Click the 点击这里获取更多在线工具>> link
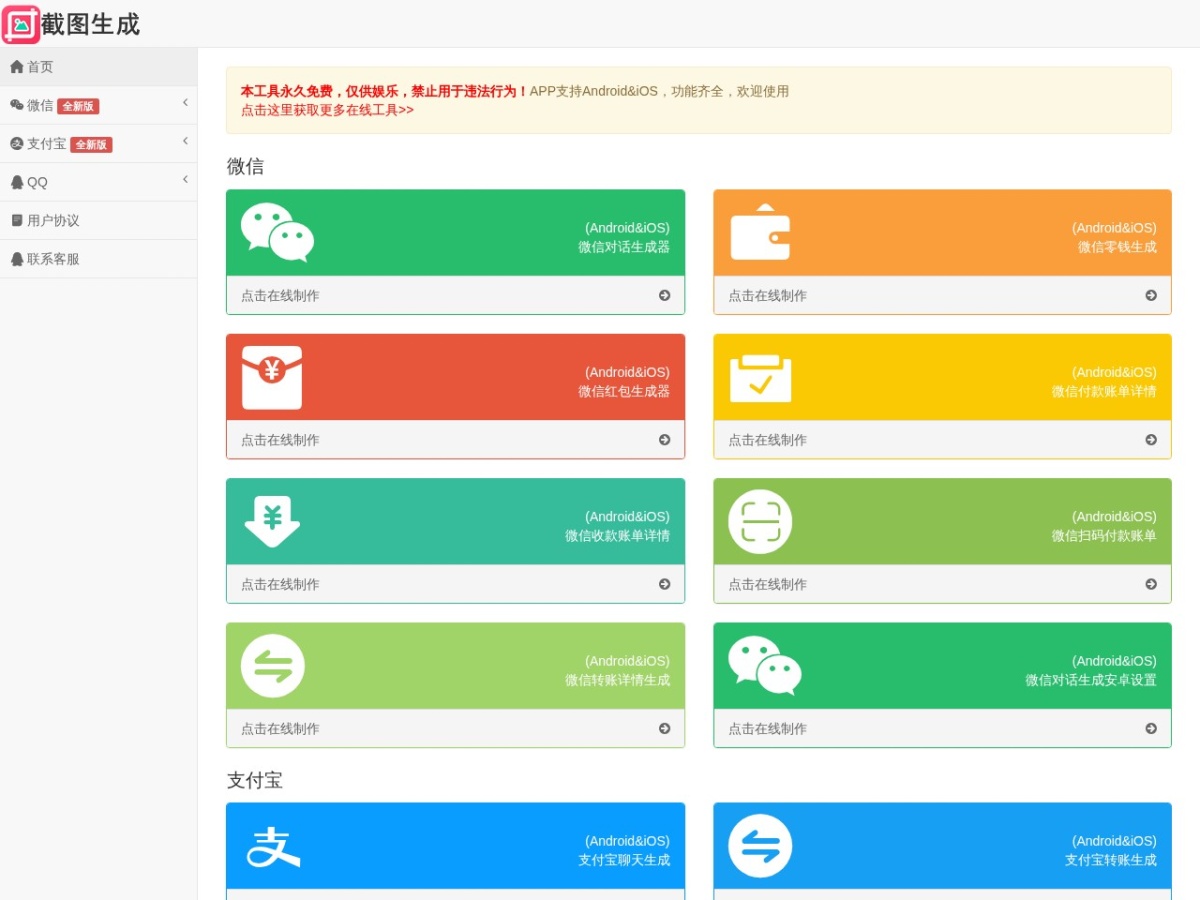The image size is (1200, 900). 327,110
